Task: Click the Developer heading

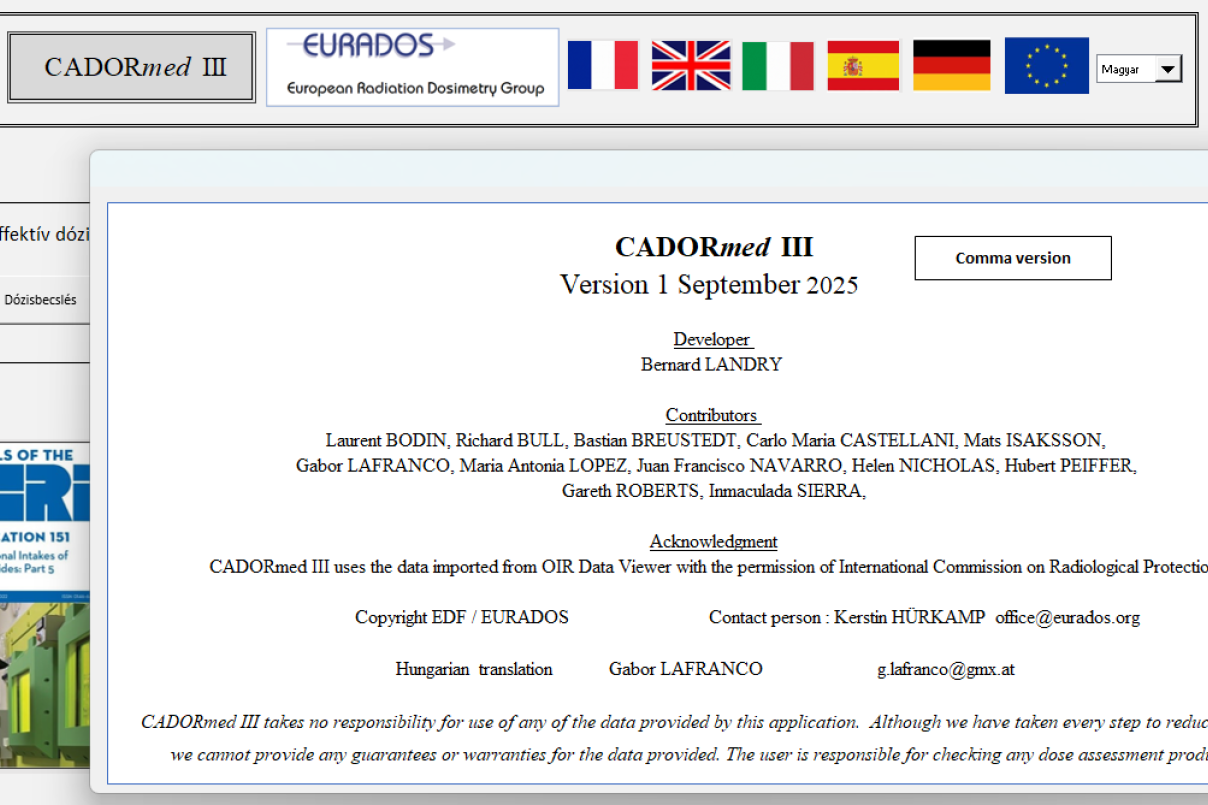Action: [712, 339]
